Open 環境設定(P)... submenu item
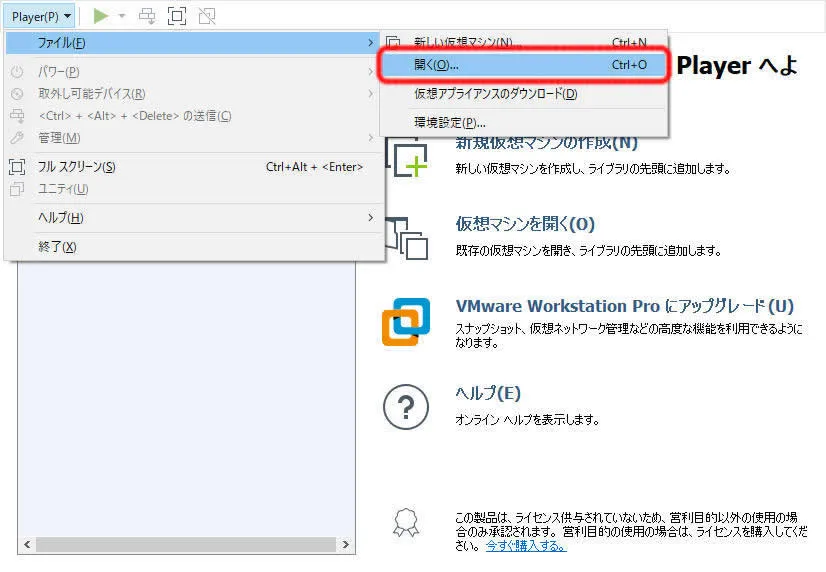The height and width of the screenshot is (572, 826). tap(524, 123)
